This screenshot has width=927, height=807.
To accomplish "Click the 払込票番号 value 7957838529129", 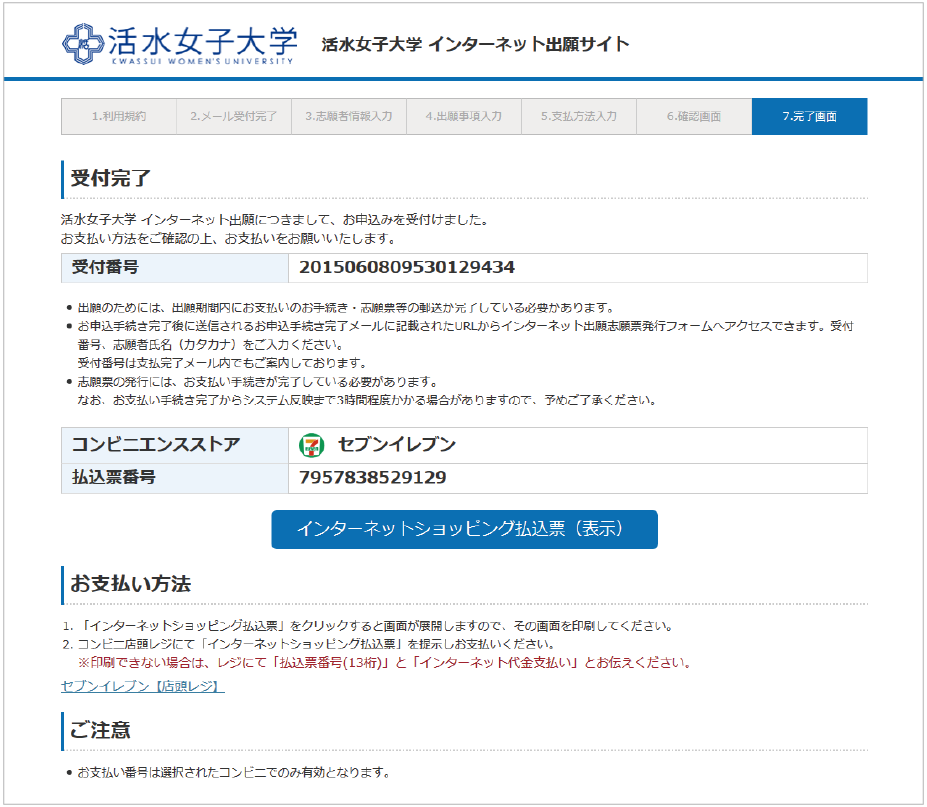I will tap(373, 478).
